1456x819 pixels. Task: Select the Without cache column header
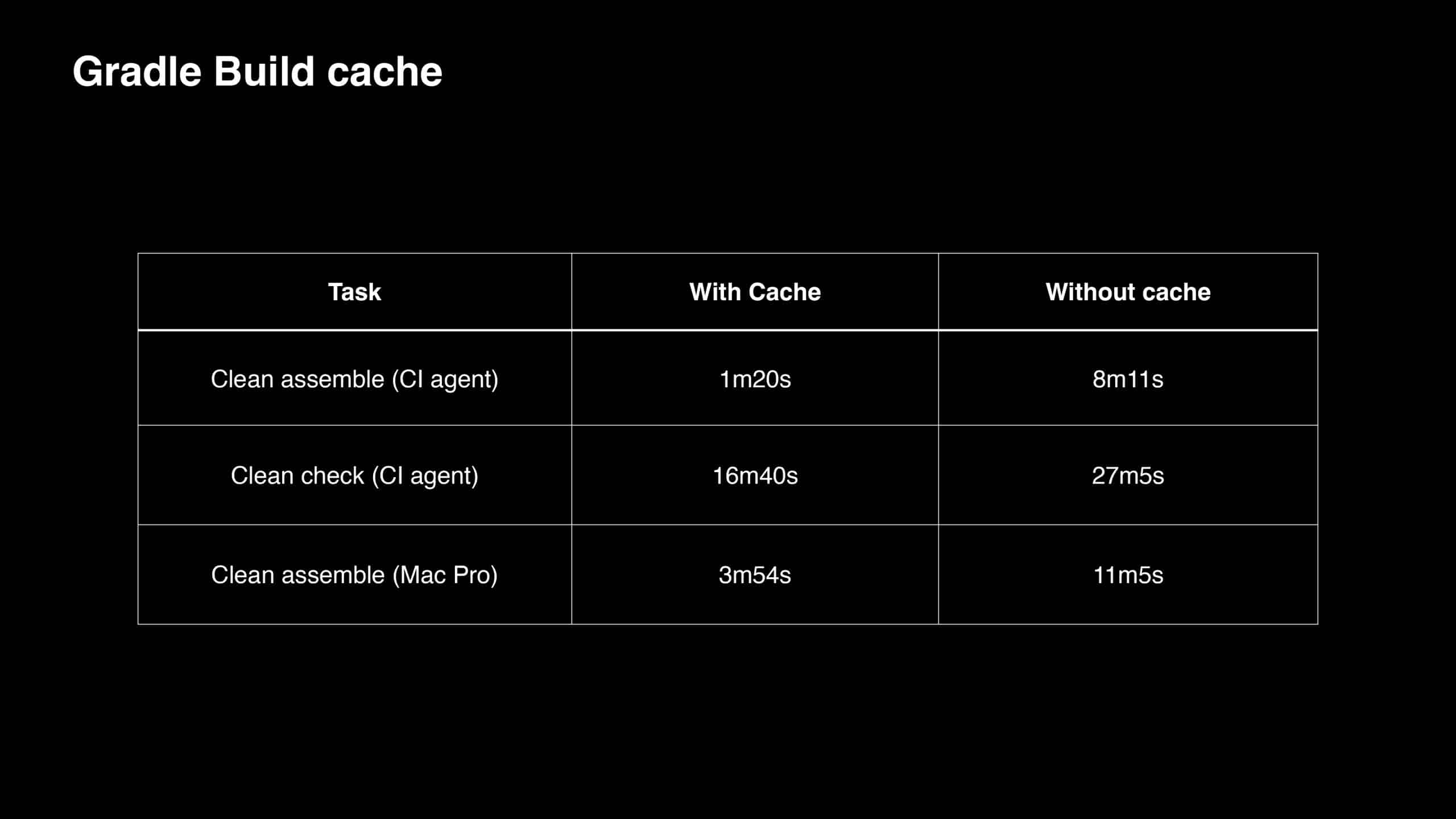click(1128, 292)
